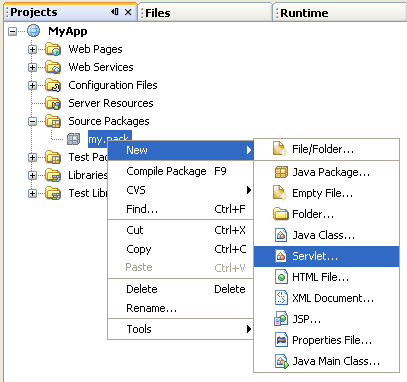
Task: Expand the Test Packages node
Action: tap(32, 158)
